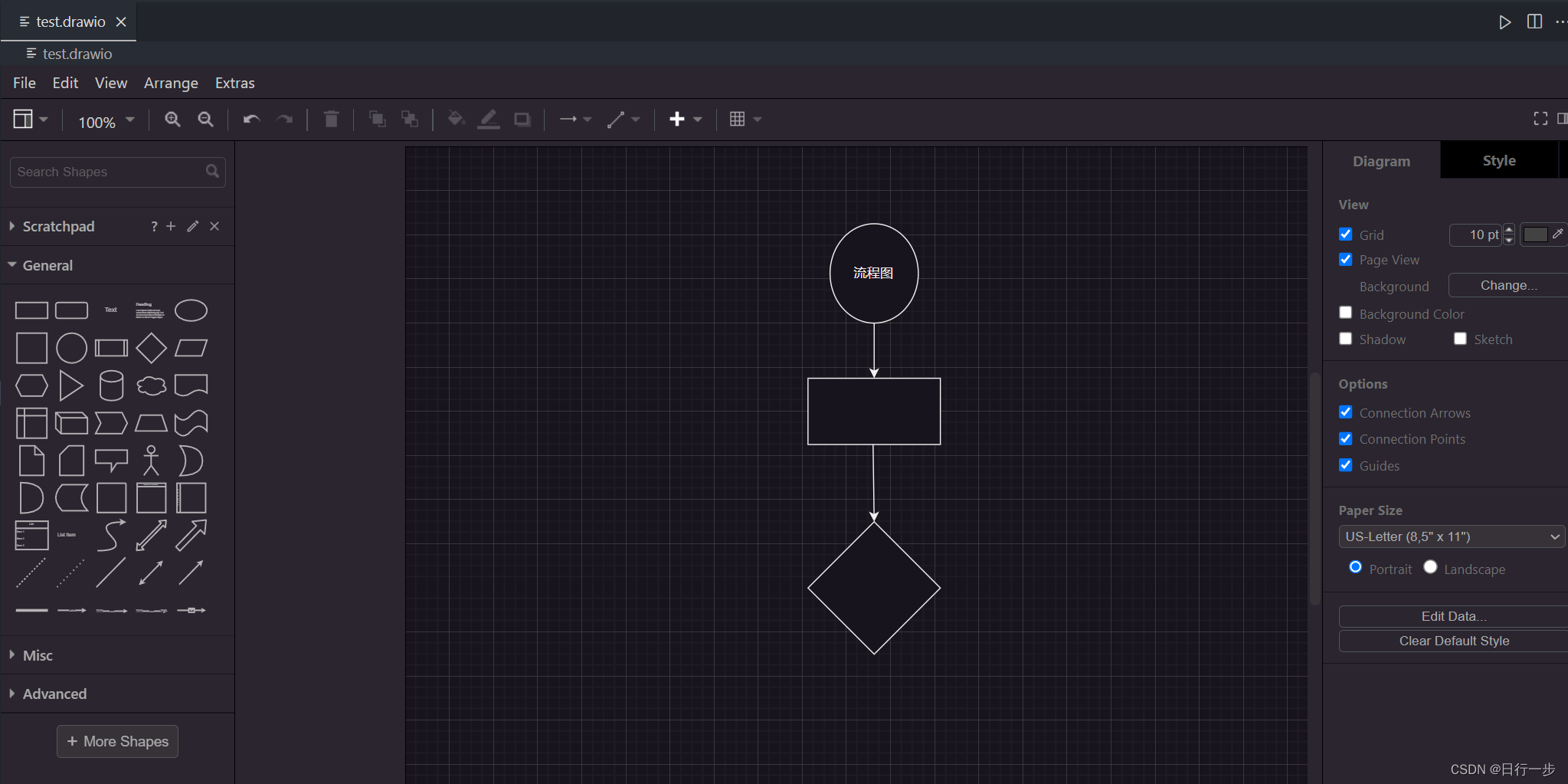Viewport: 1568px width, 784px height.
Task: Select the diamond shape in General palette
Action: click(x=151, y=348)
